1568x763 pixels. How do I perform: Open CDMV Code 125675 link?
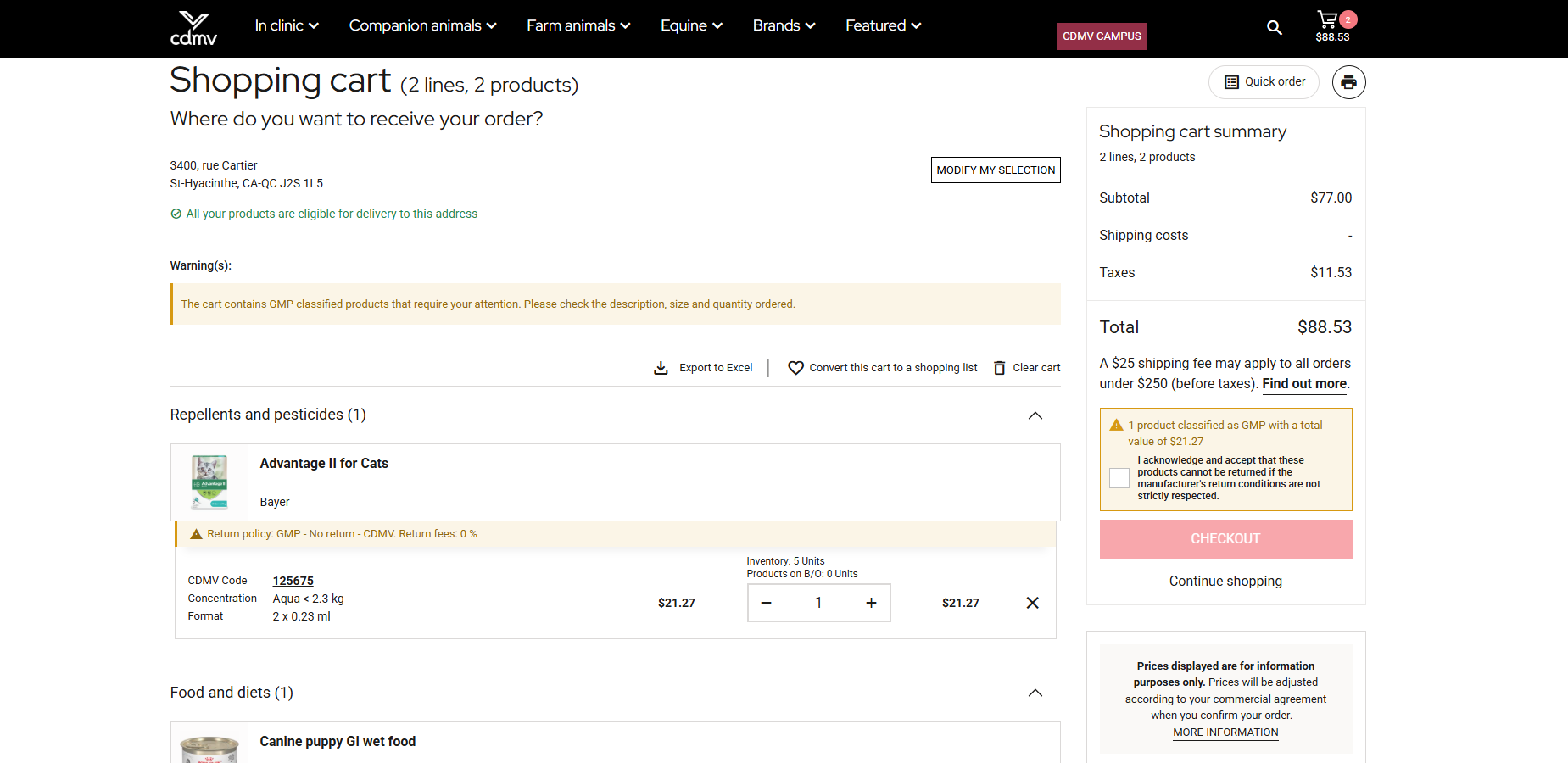(x=293, y=581)
